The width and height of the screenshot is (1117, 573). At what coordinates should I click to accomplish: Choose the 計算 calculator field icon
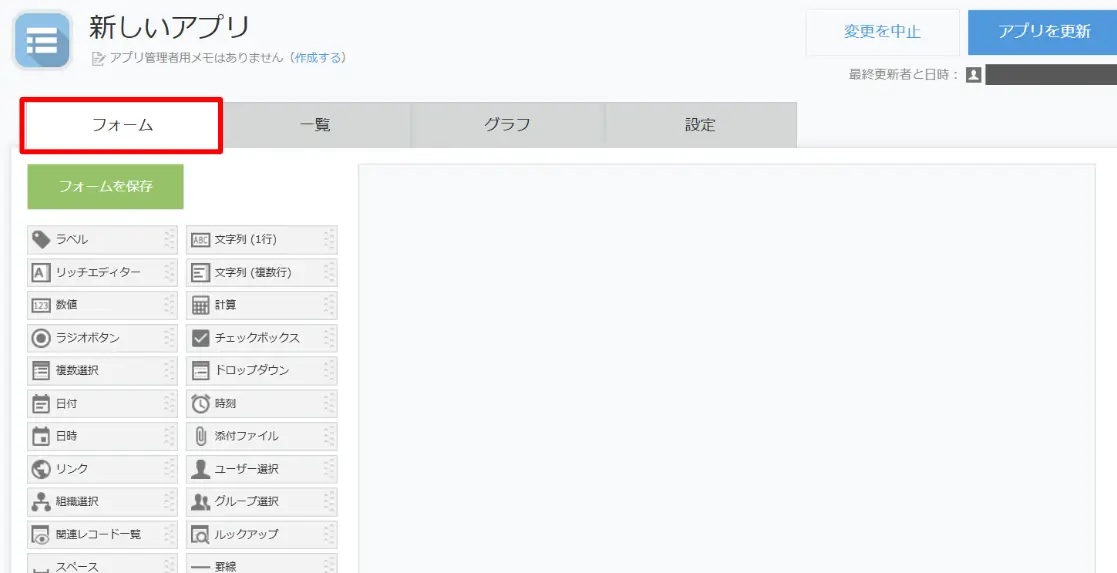[x=200, y=305]
